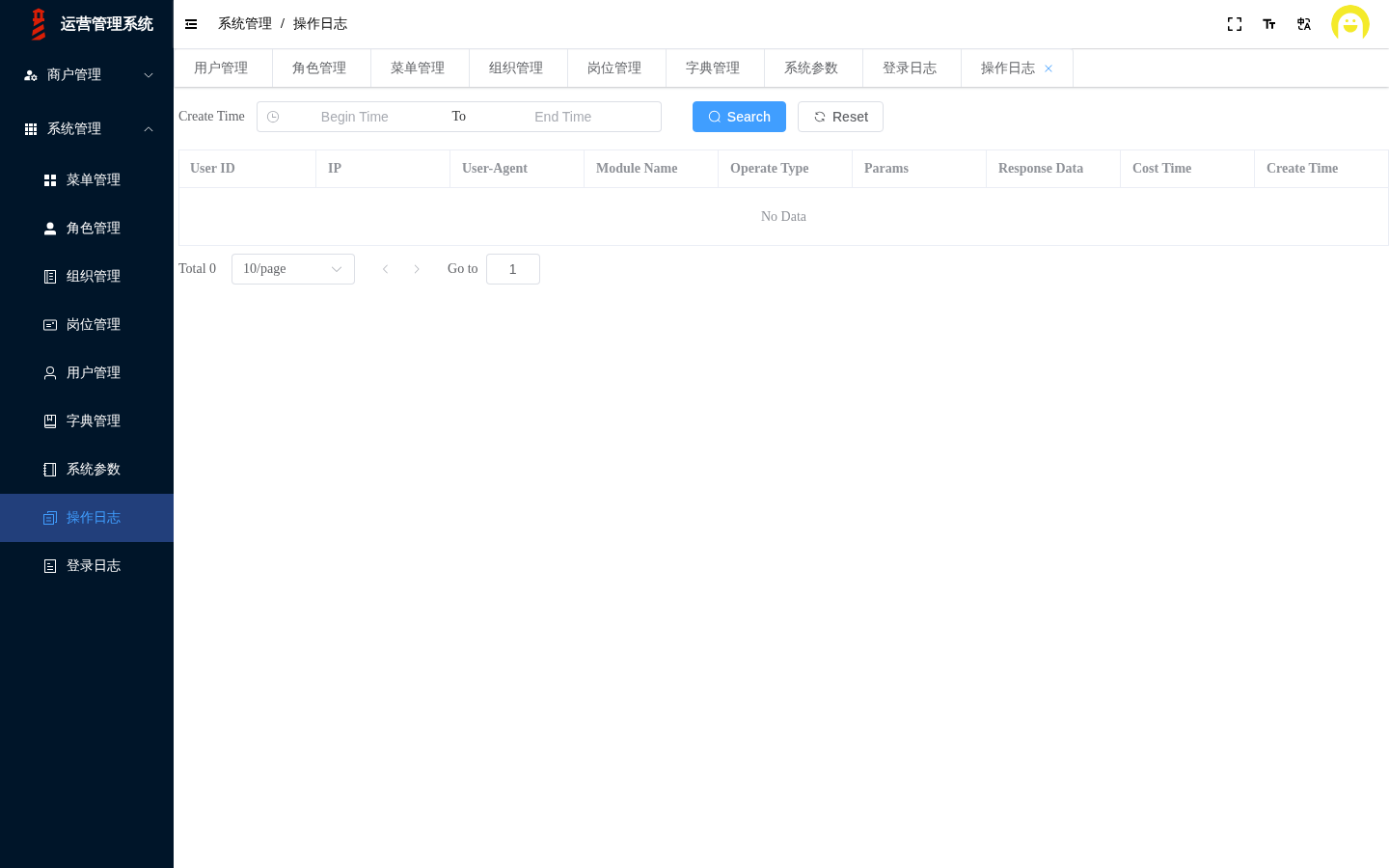The height and width of the screenshot is (868, 1389).
Task: Open 菜单管理 in the sidebar
Action: [x=87, y=180]
